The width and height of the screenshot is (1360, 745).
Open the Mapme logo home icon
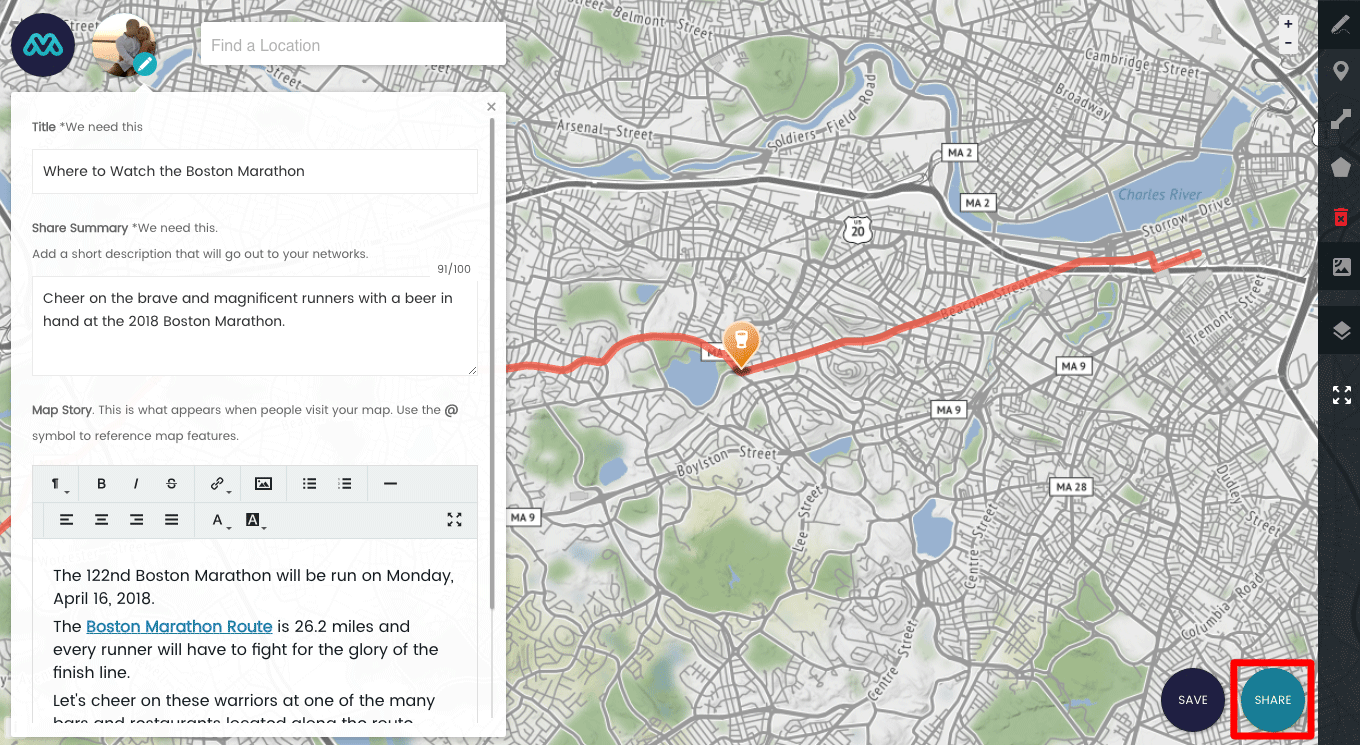click(x=43, y=46)
